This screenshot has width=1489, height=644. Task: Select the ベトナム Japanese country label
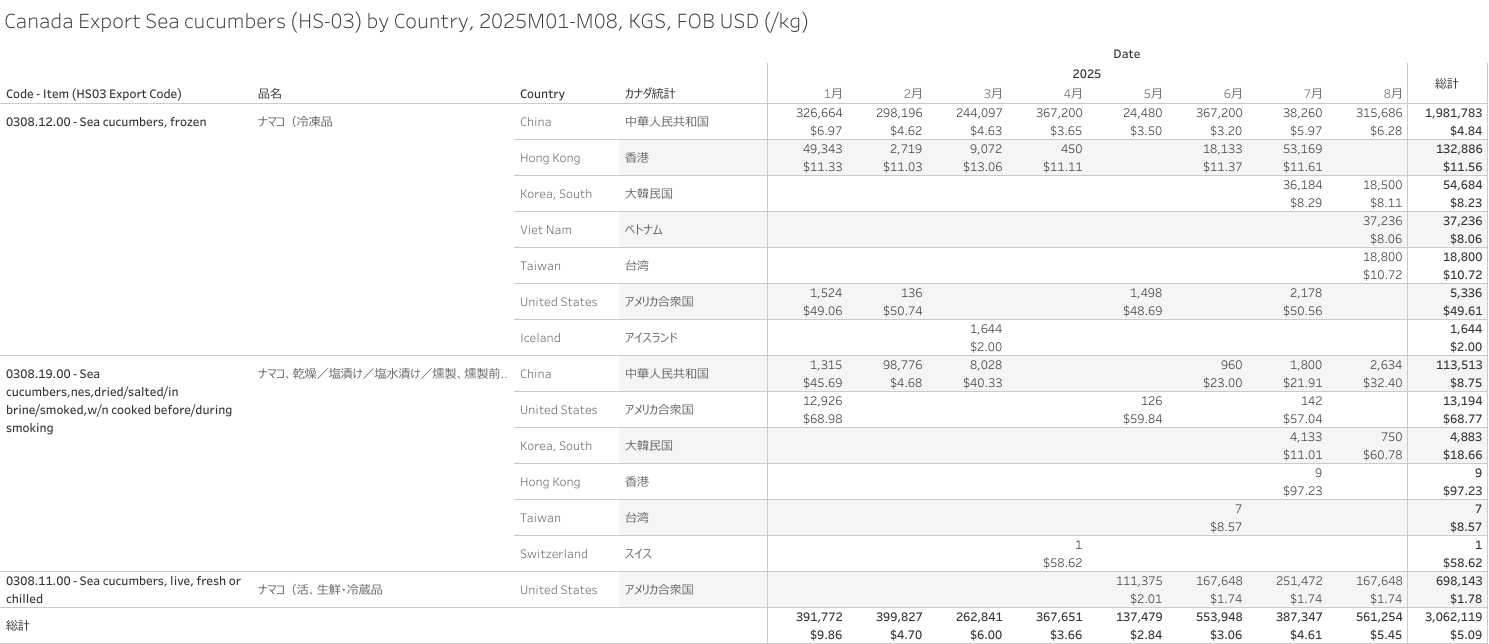[x=644, y=230]
